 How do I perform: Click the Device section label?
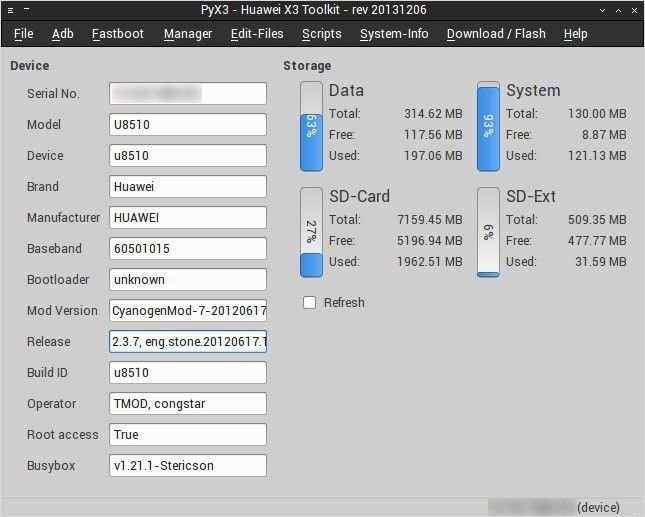pyautogui.click(x=30, y=66)
